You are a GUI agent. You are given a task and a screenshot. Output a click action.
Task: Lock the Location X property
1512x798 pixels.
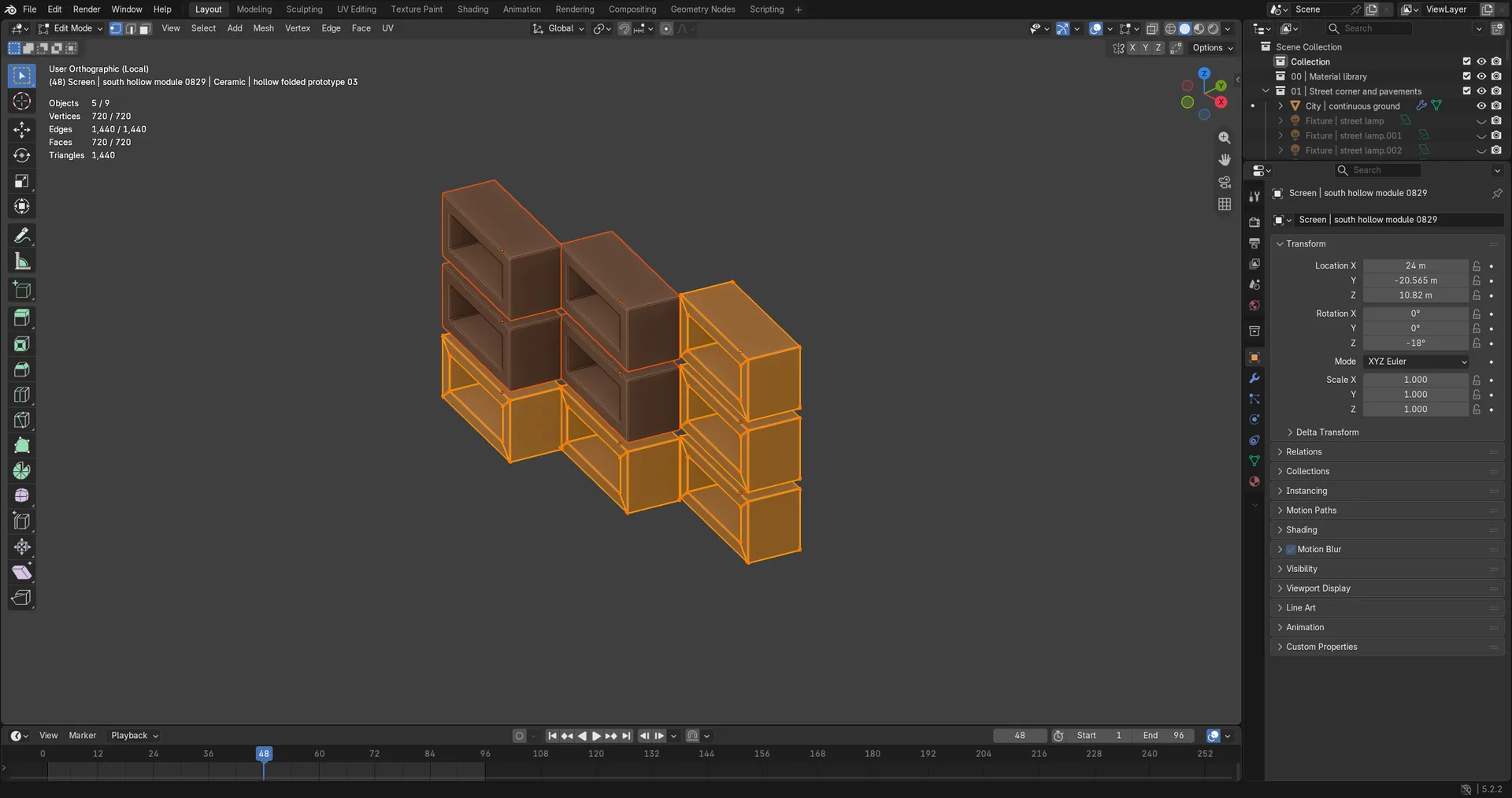click(1477, 266)
